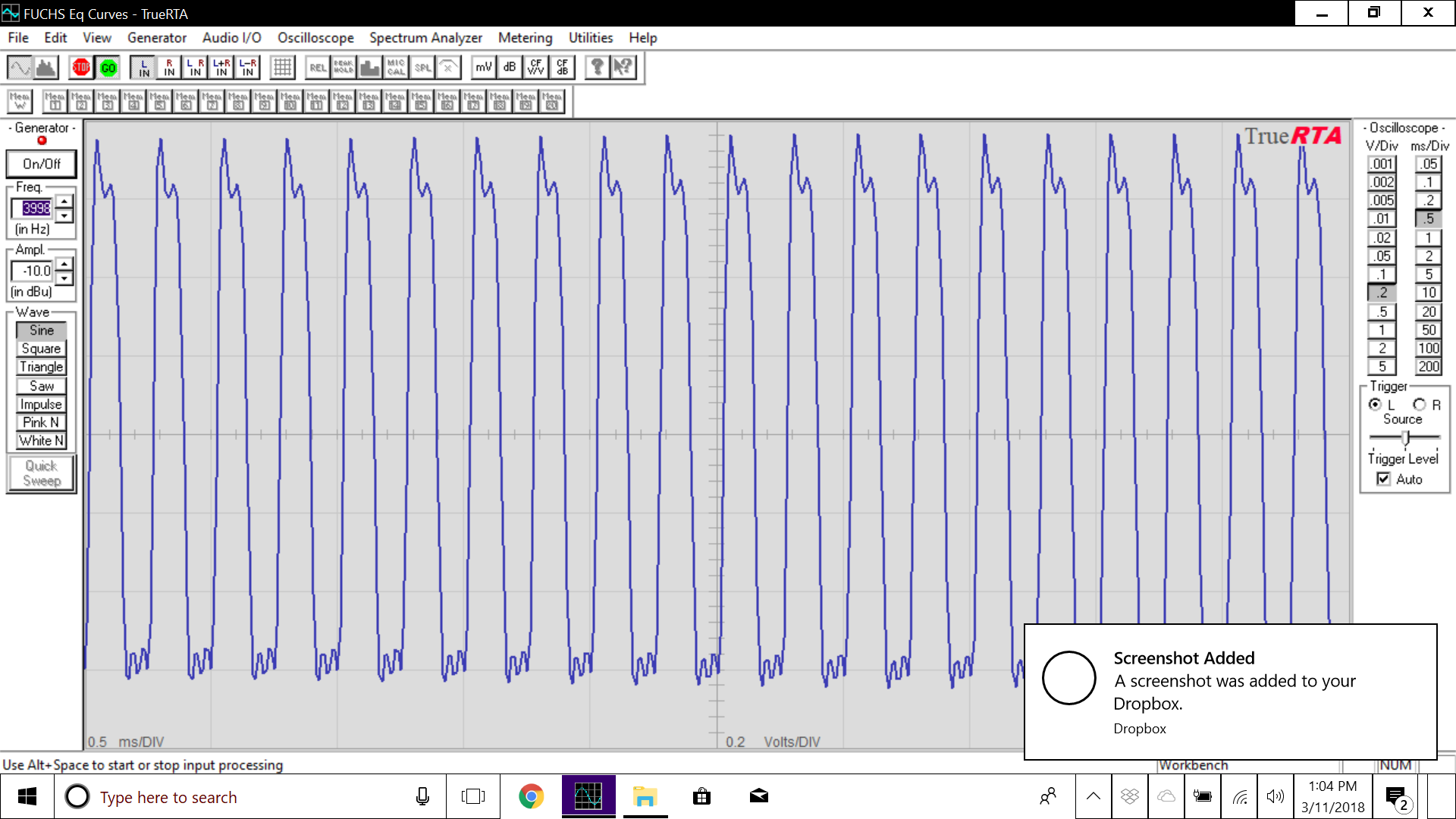Adjust the Trigger Level slider
Viewport: 1456px width, 819px height.
pos(1406,438)
